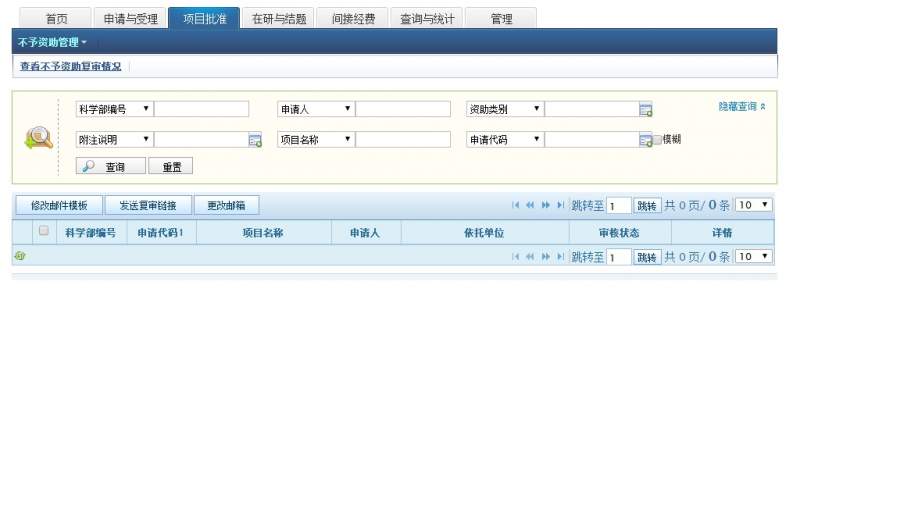Tick the select-all checkbox in table header
This screenshot has width=900, height=506.
click(44, 231)
